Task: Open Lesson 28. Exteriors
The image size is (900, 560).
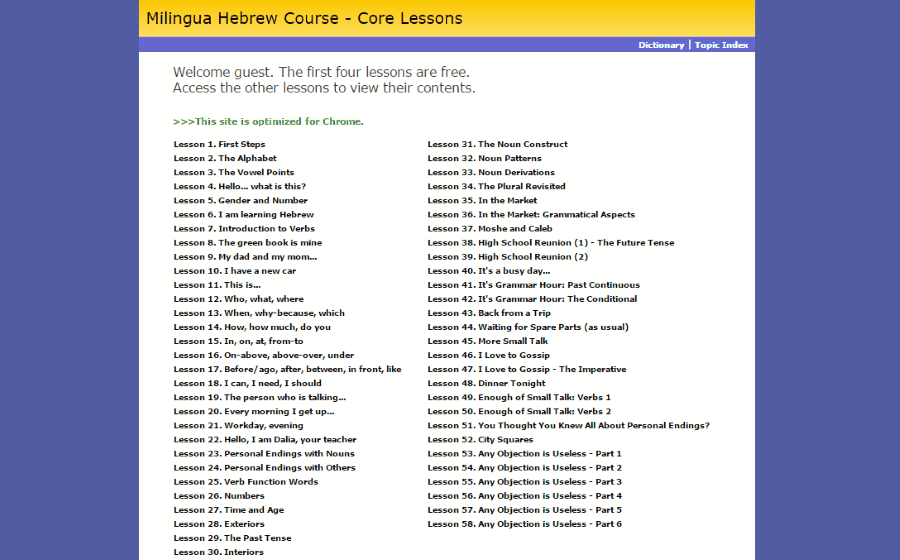Action: click(219, 524)
